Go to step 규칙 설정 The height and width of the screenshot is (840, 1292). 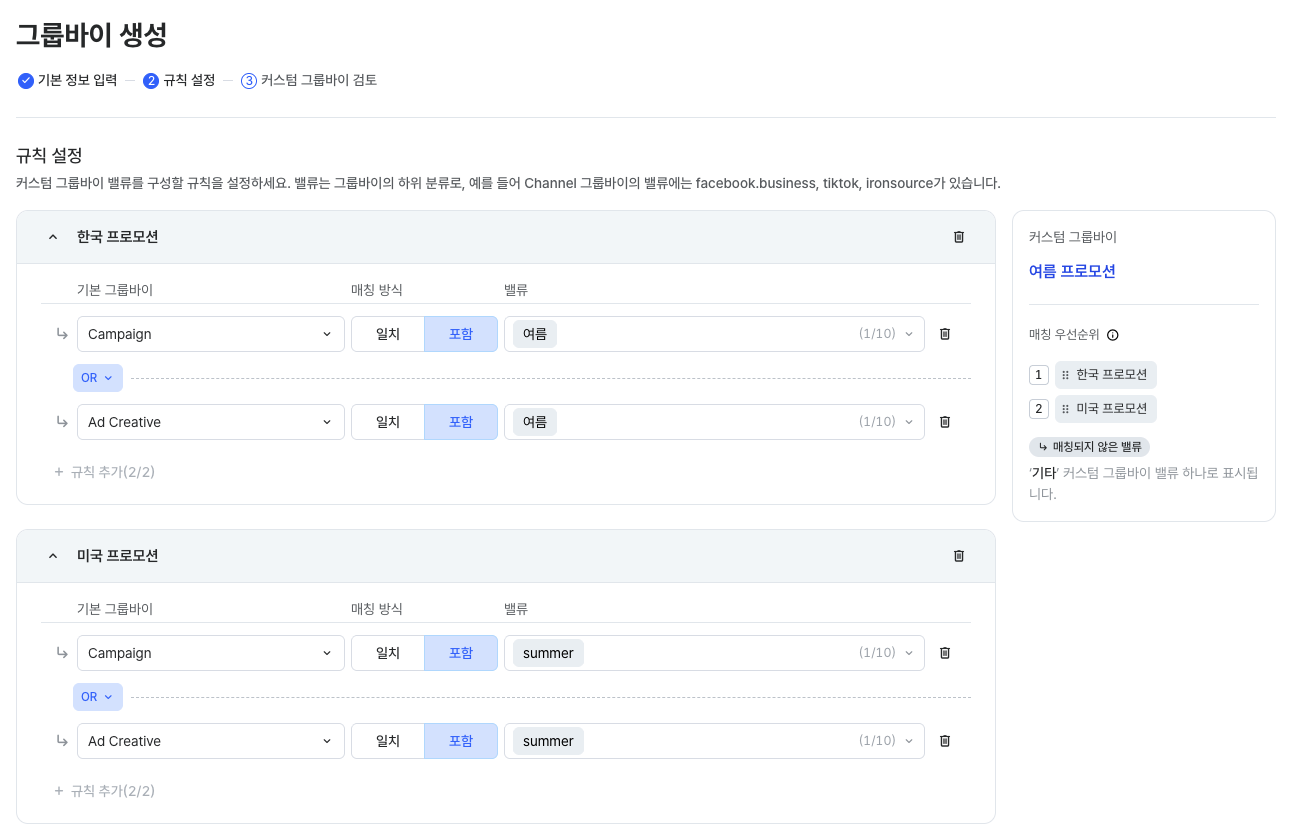[x=180, y=80]
